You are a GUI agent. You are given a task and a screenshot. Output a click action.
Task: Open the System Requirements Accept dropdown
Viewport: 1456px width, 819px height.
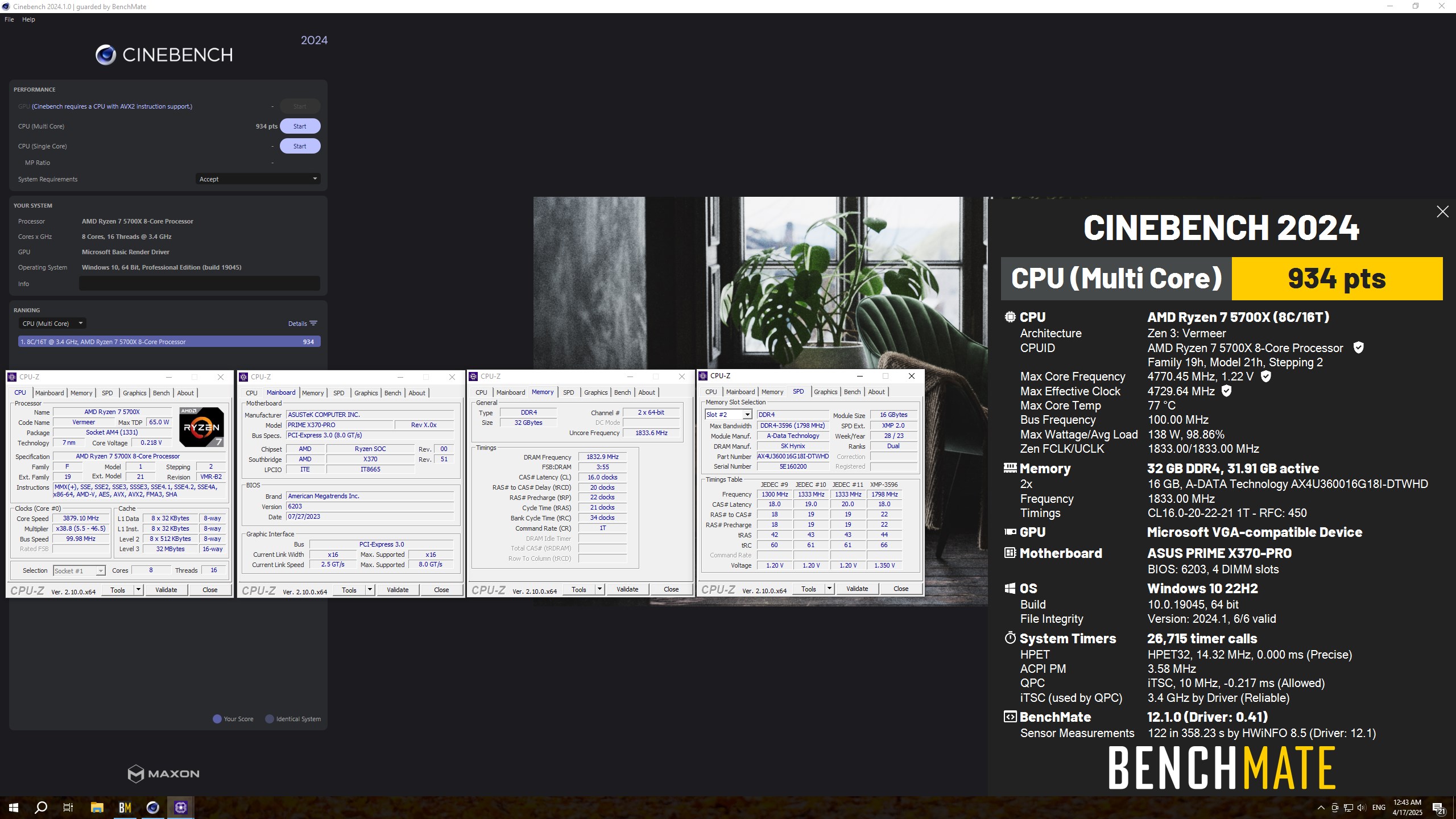[x=258, y=179]
